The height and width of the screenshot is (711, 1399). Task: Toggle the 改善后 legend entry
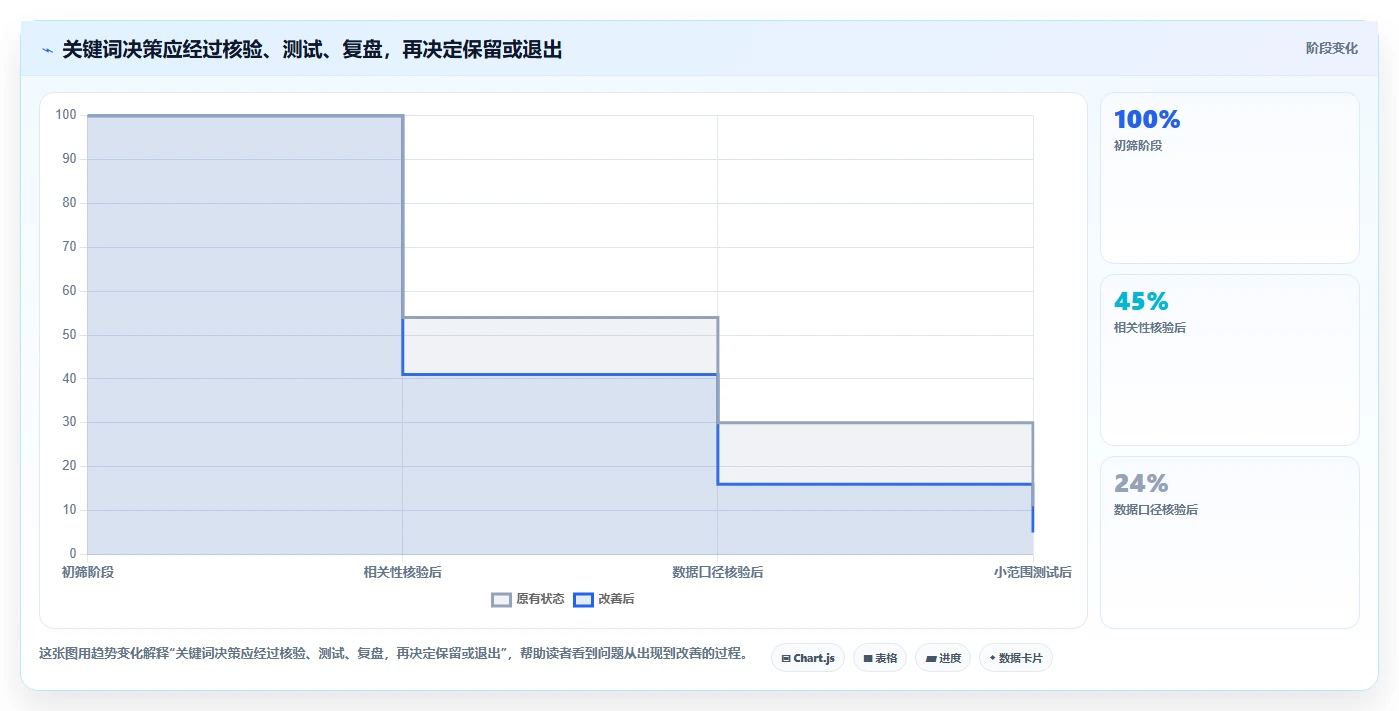coord(604,599)
